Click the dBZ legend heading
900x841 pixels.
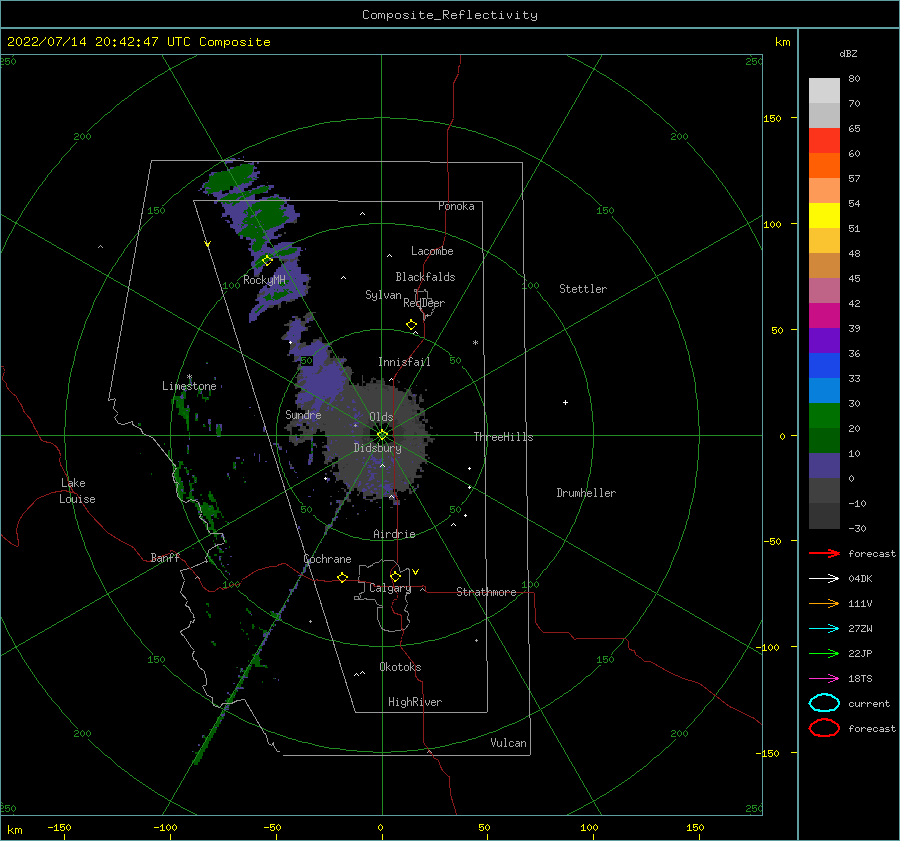pyautogui.click(x=848, y=53)
